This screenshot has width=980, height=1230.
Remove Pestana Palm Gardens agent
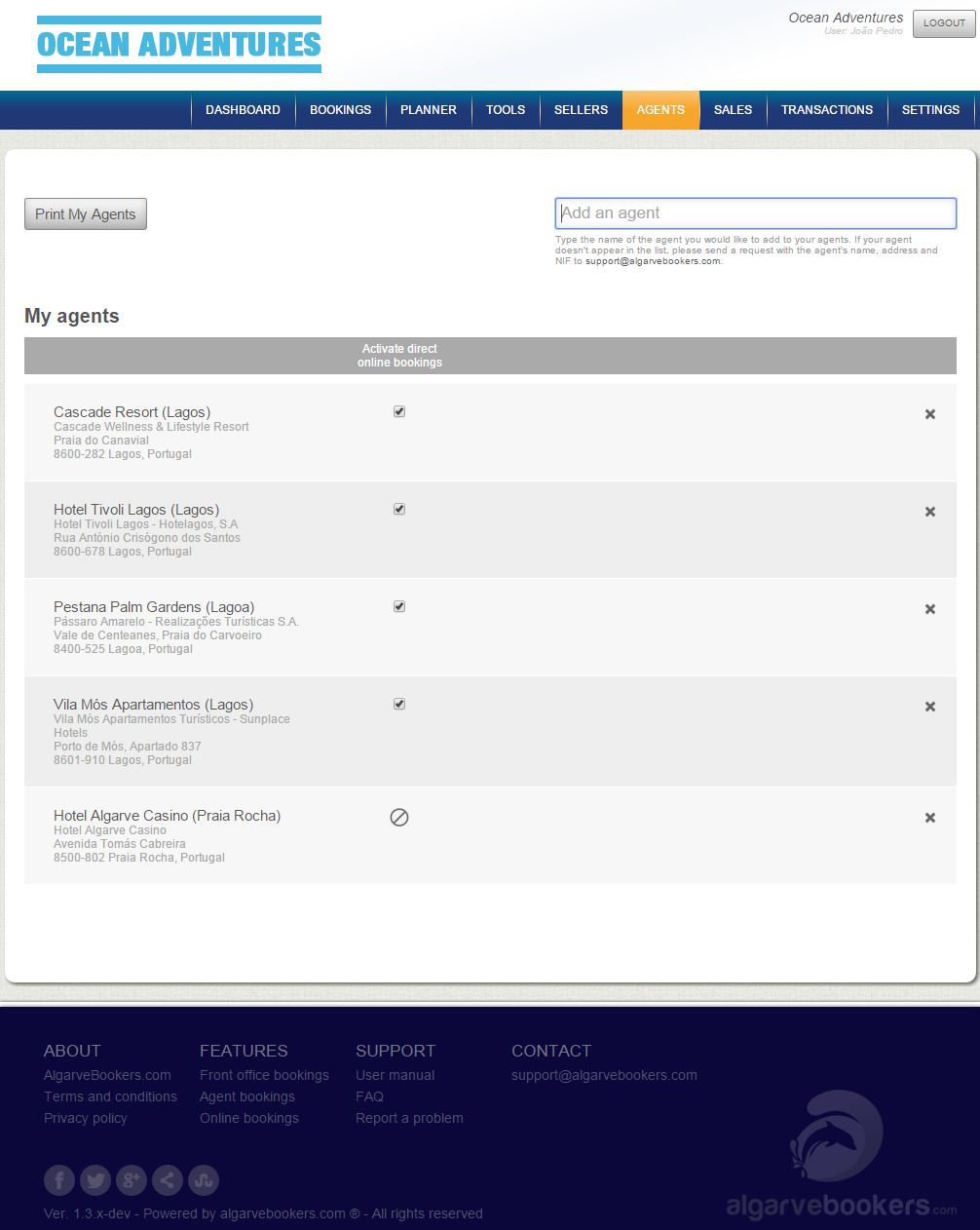[x=930, y=609]
